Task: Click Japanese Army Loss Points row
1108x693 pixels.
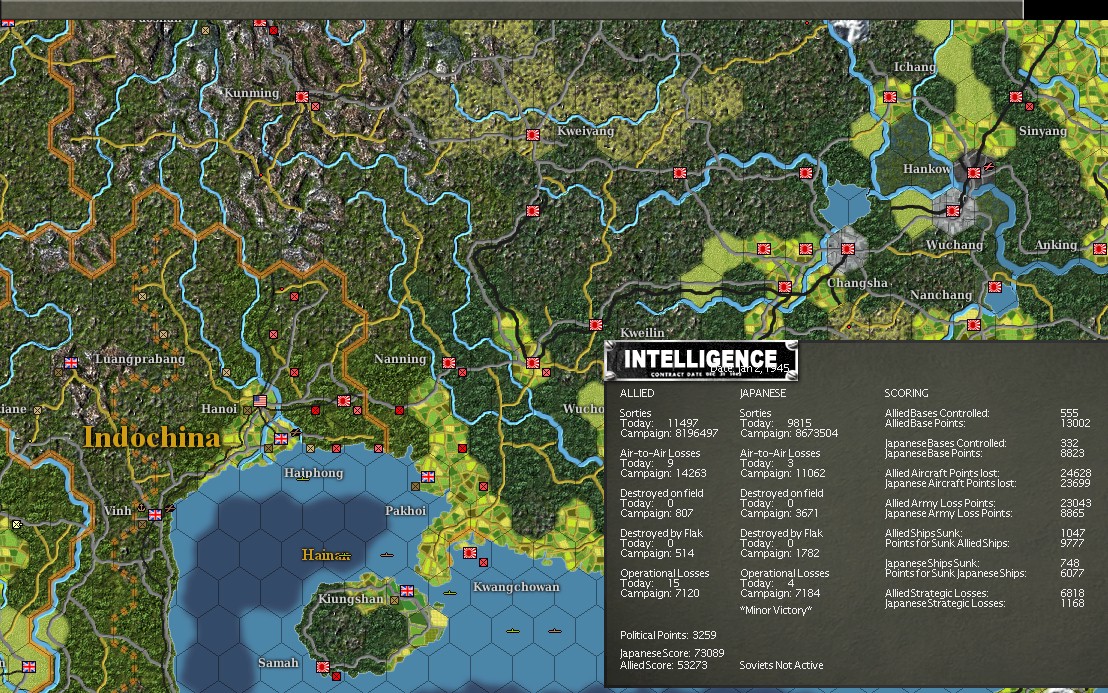Action: [x=983, y=514]
